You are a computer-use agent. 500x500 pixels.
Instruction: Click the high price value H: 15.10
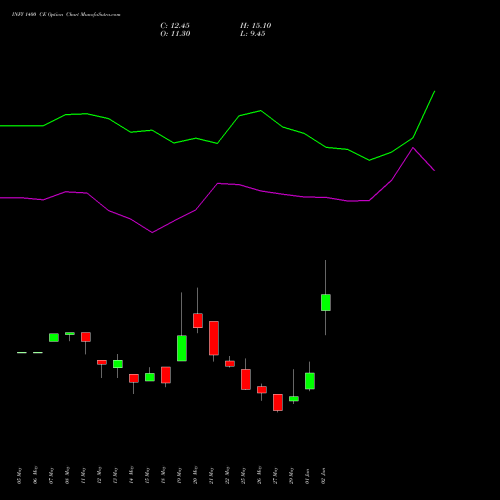[x=256, y=26]
